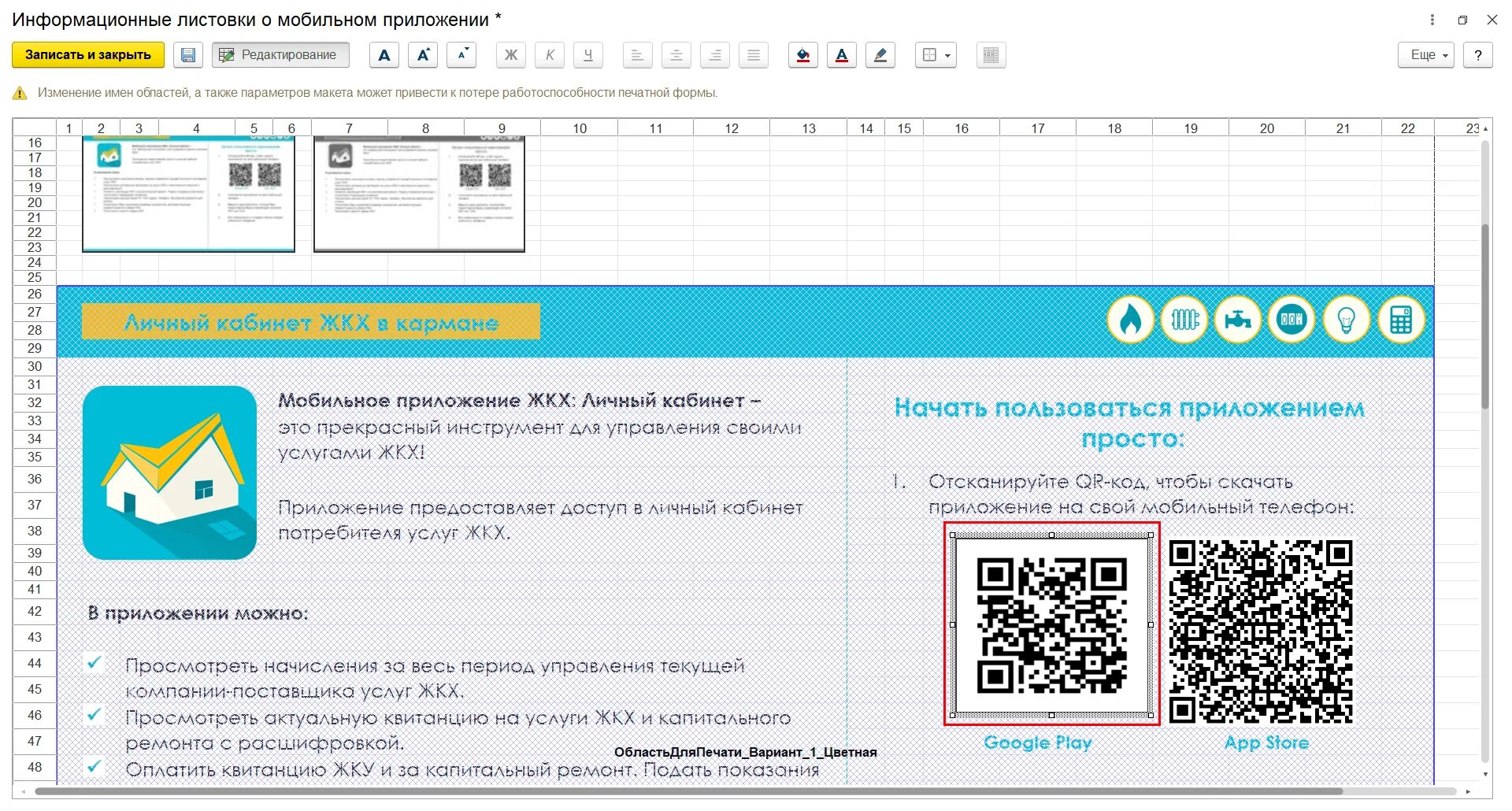Image resolution: width=1512 pixels, height=811 pixels.
Task: Decrease the font size
Action: 461,55
